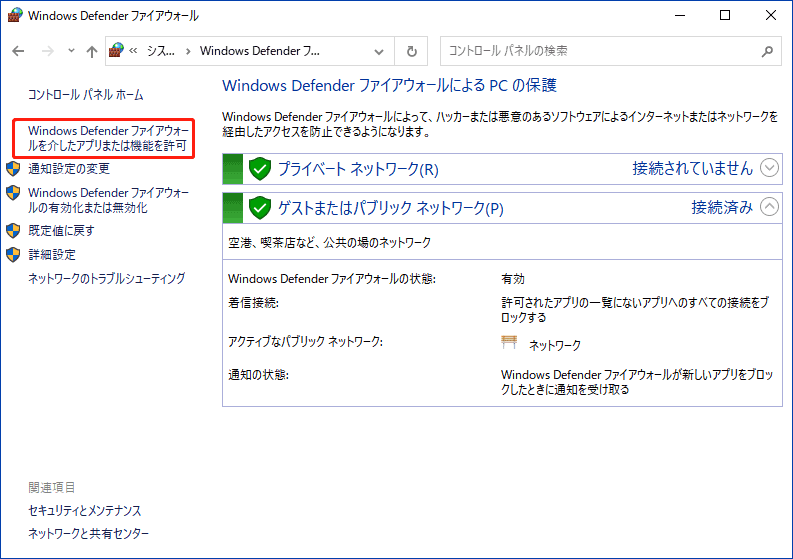793x559 pixels.
Task: Click green shield on パブリック ネットワーク
Action: 260,208
